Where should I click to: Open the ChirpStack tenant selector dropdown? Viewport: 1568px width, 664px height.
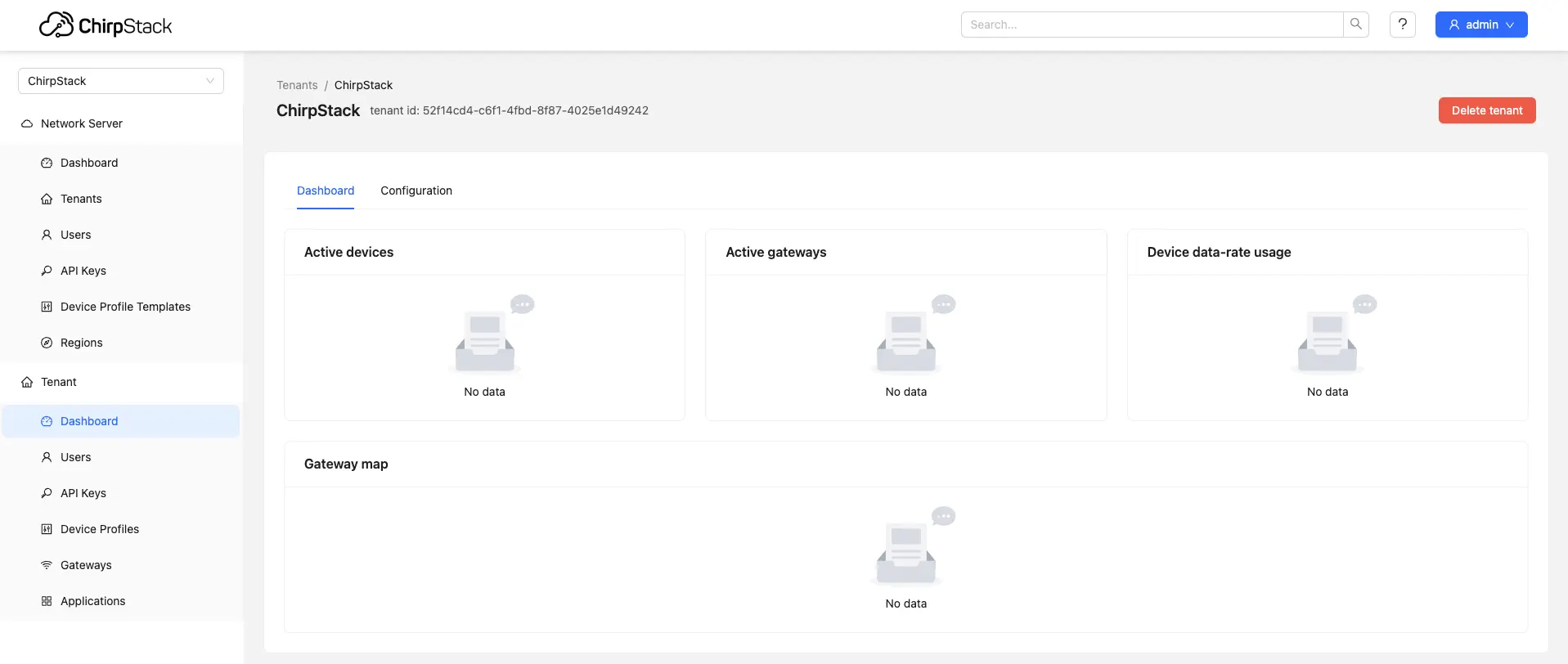tap(121, 81)
